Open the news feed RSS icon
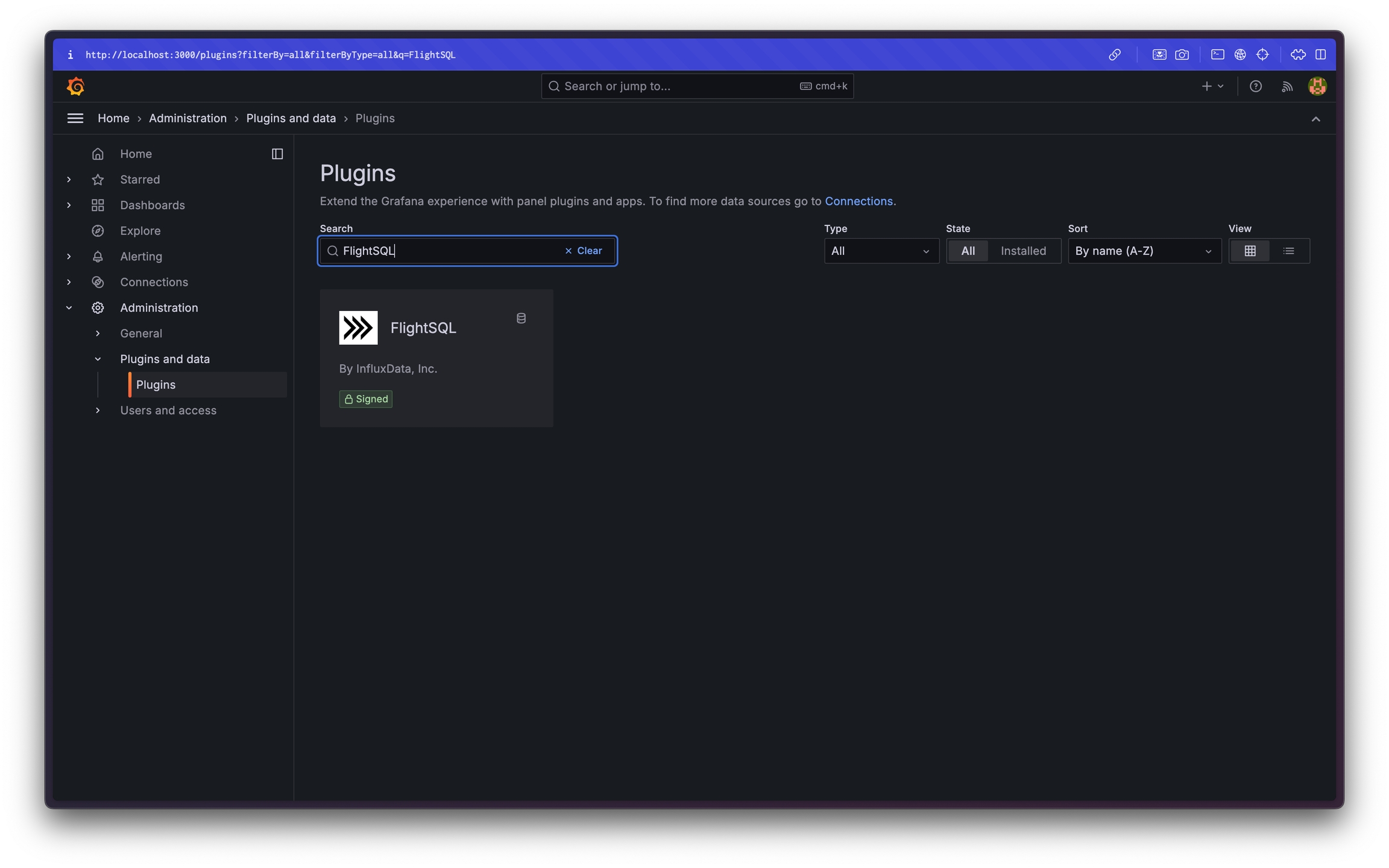 (1287, 86)
